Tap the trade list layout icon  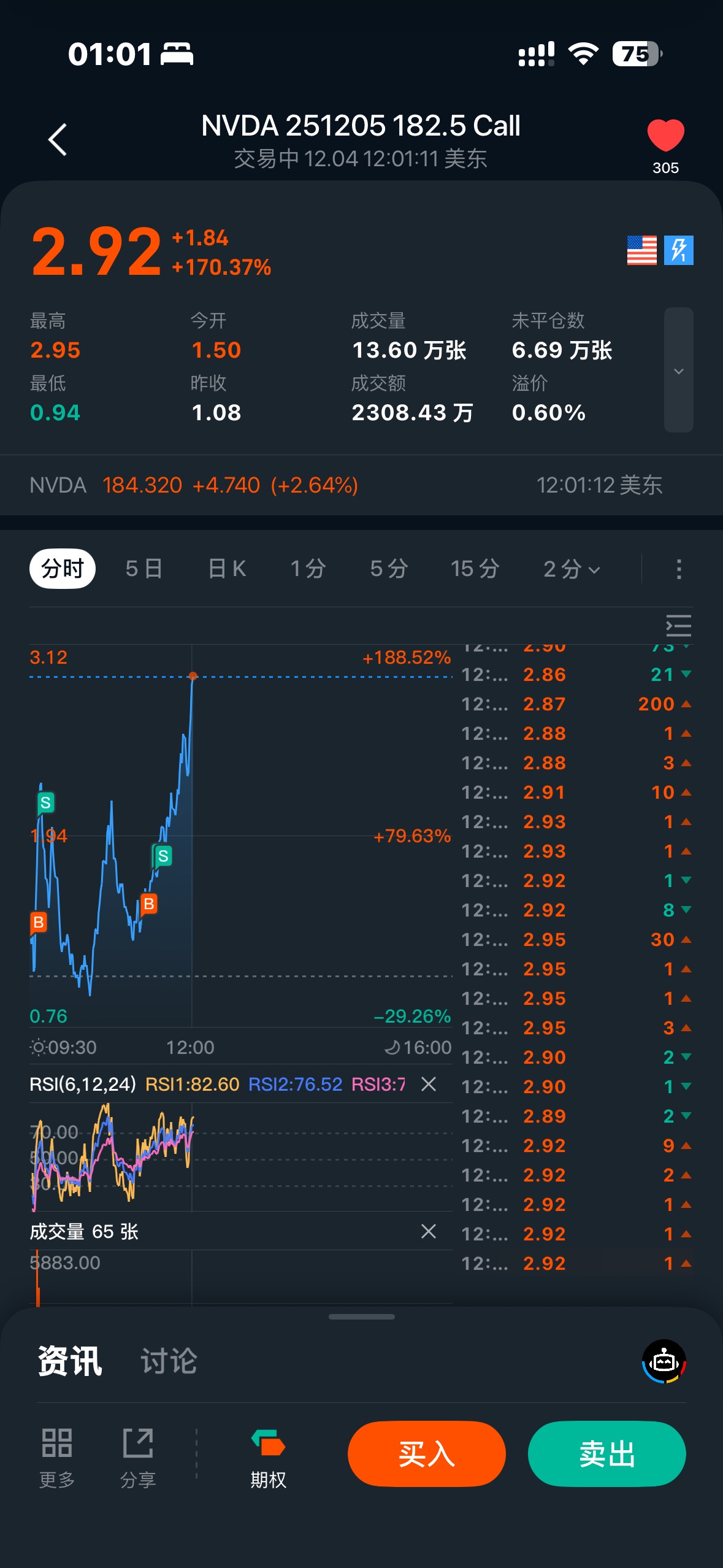678,626
